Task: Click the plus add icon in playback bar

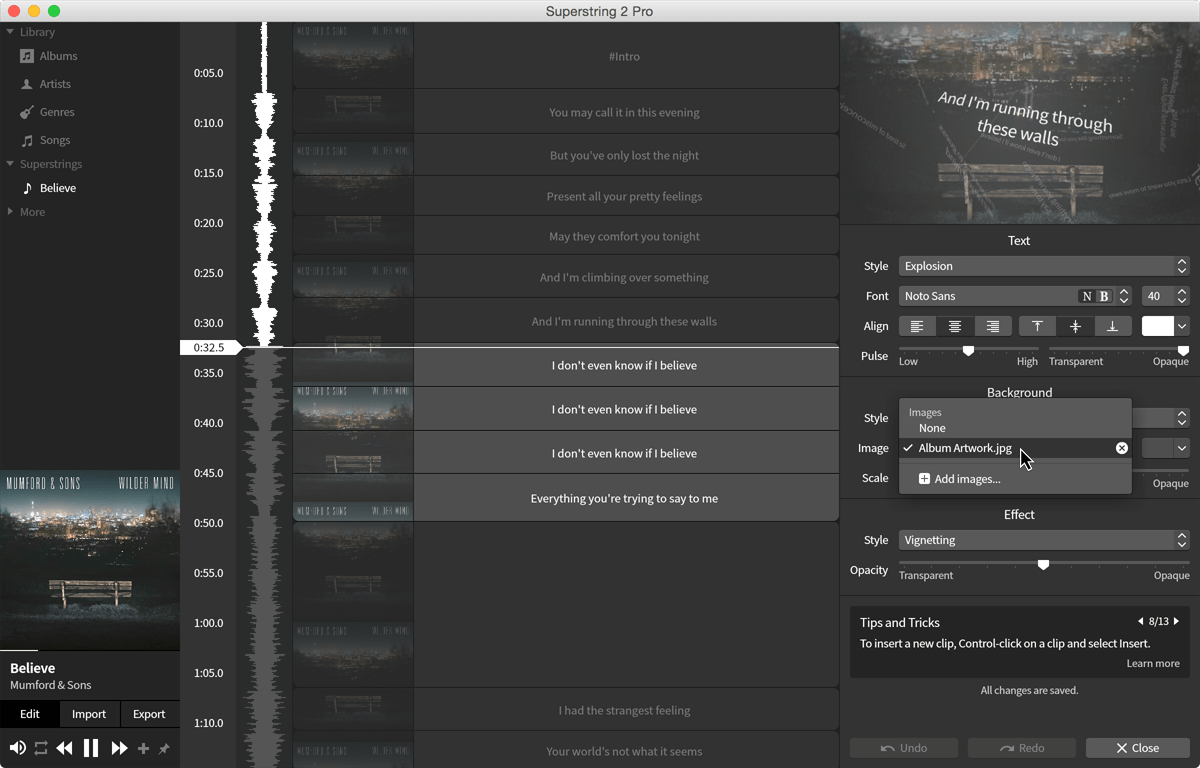Action: tap(143, 748)
